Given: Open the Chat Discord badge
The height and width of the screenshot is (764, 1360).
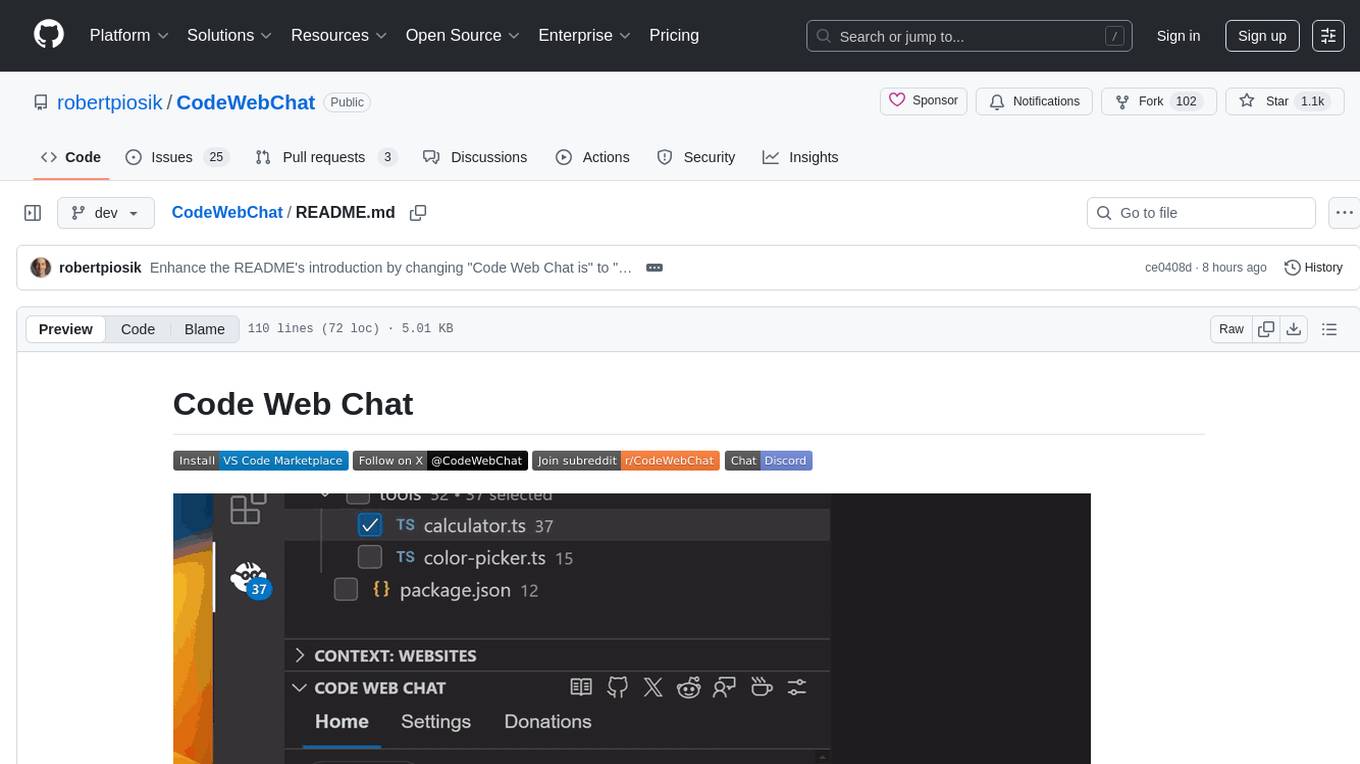Looking at the screenshot, I should [768, 460].
